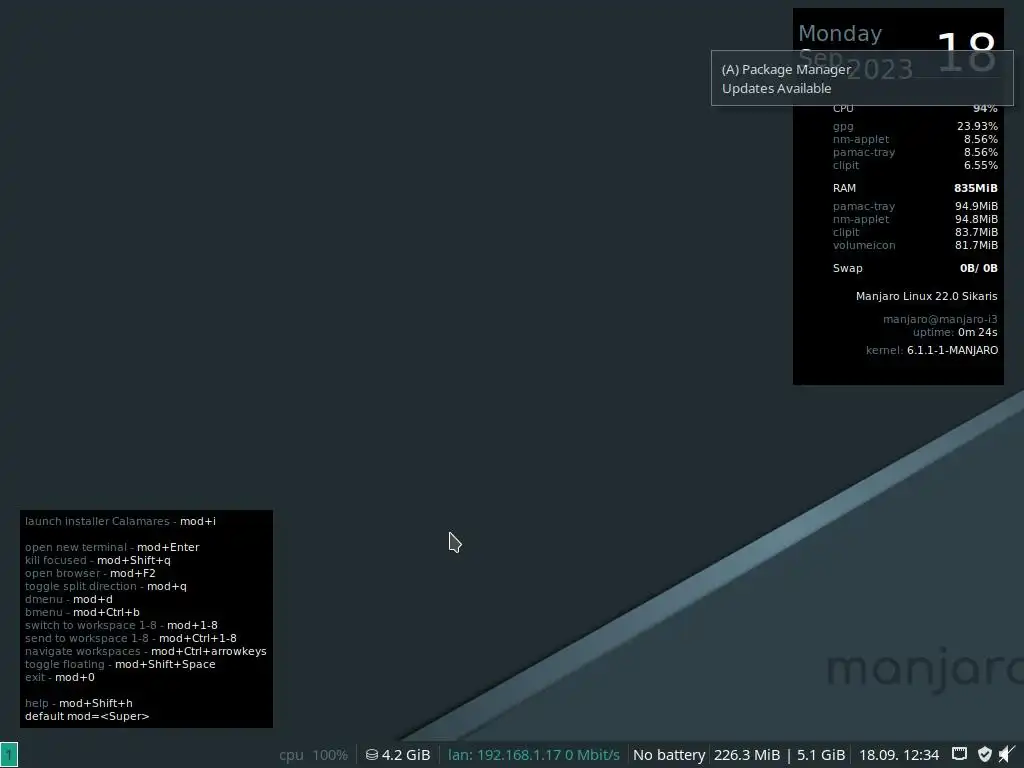
Task: Click the pamac-tray 94.9MiB RAM row
Action: (x=915, y=206)
